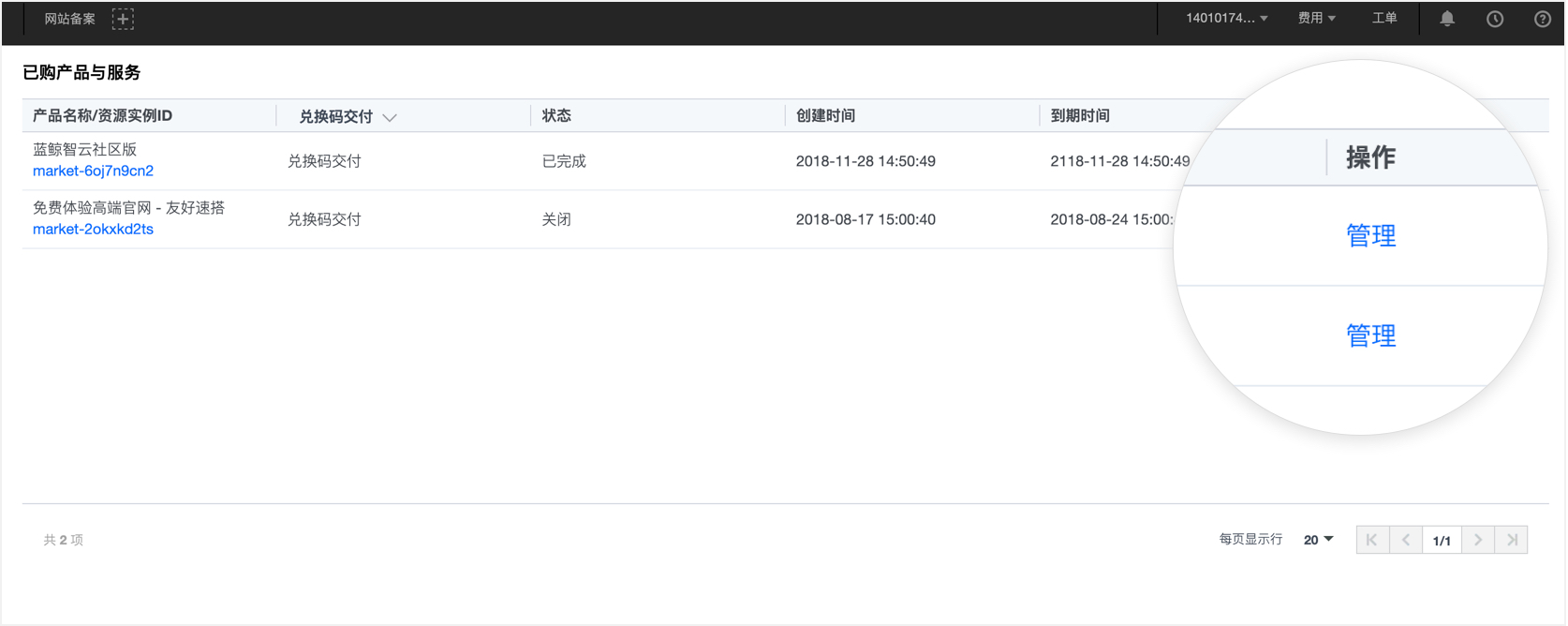Click the 每页显示行 label
1568x626 pixels.
click(1250, 539)
